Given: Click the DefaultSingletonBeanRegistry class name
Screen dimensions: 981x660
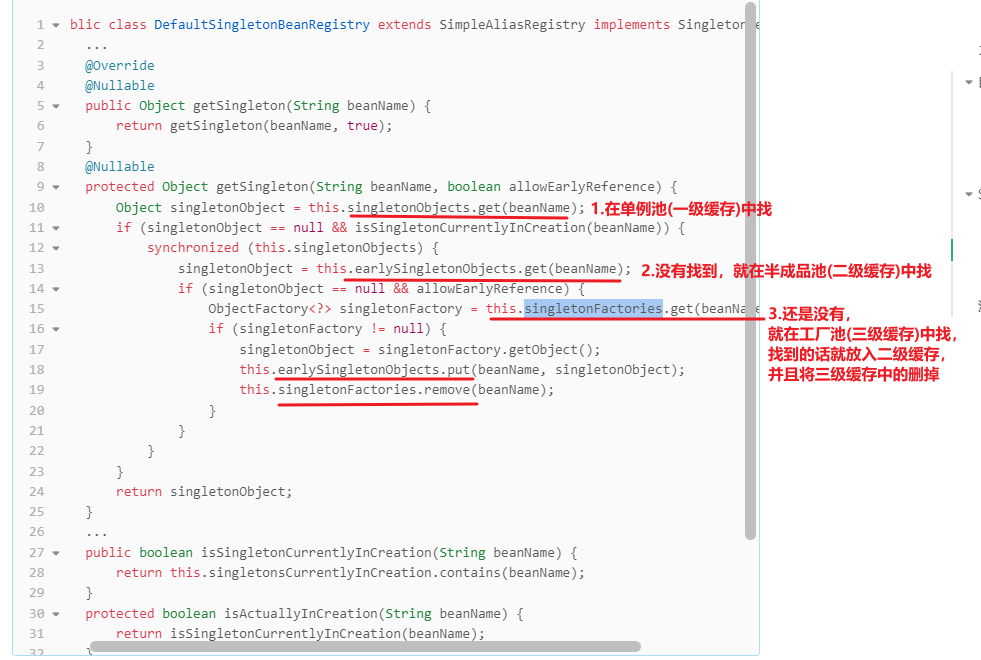Looking at the screenshot, I should tap(262, 24).
